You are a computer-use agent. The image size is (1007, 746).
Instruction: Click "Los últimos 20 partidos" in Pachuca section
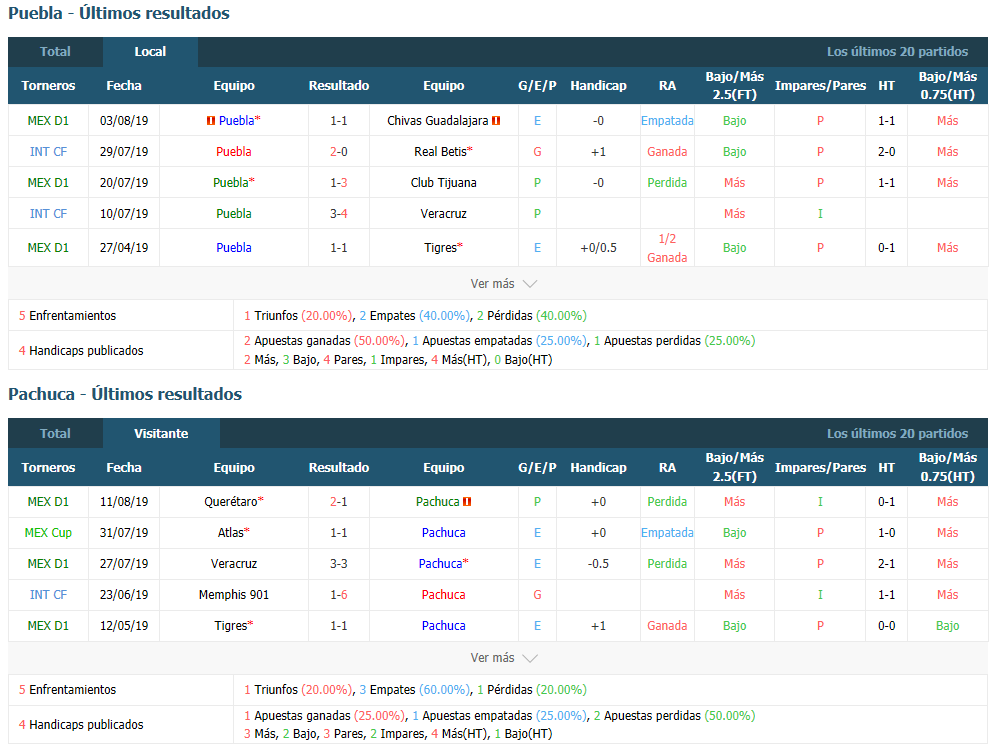pos(897,433)
